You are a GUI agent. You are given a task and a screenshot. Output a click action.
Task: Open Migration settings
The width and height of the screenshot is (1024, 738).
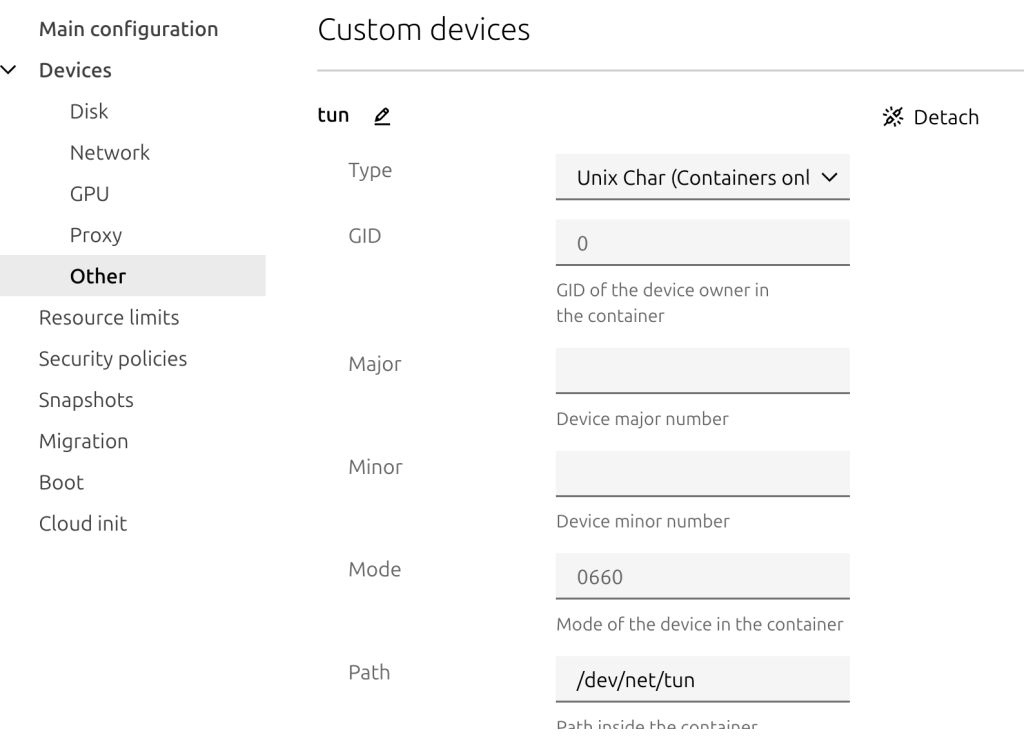(83, 441)
